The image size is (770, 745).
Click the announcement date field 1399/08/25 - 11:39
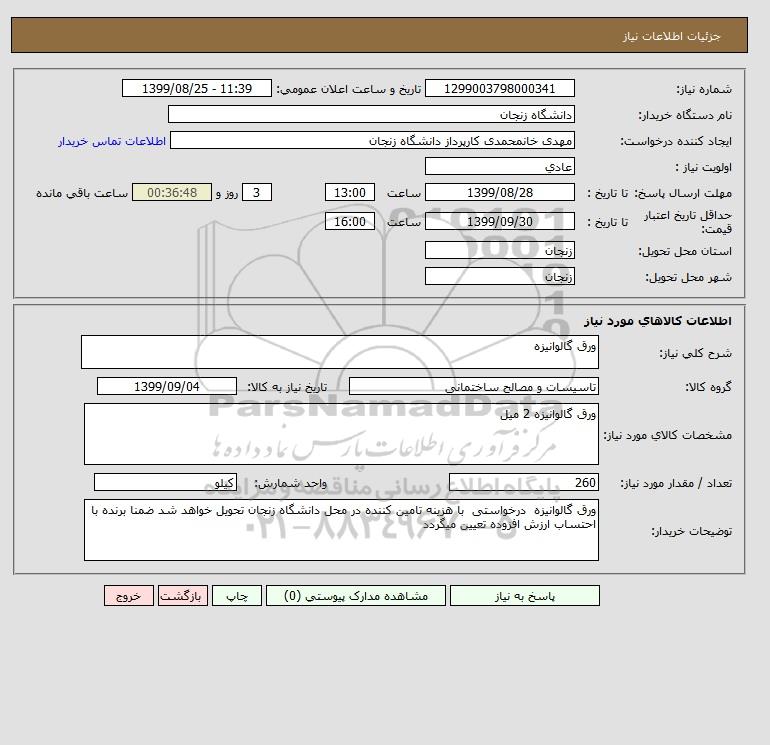click(196, 88)
